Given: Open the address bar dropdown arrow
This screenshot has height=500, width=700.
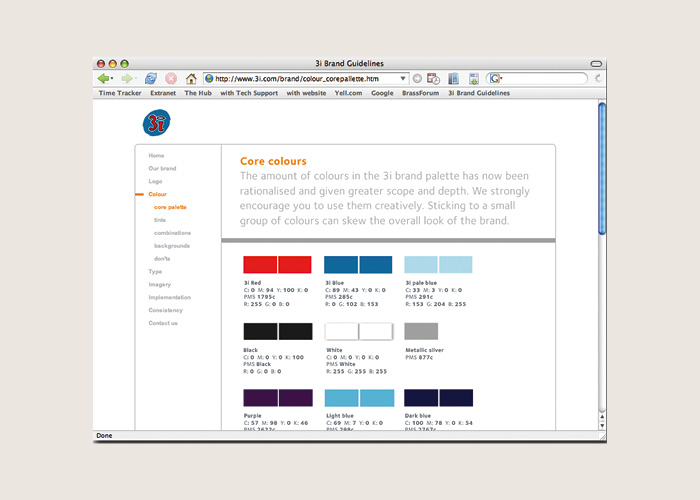Looking at the screenshot, I should [403, 79].
